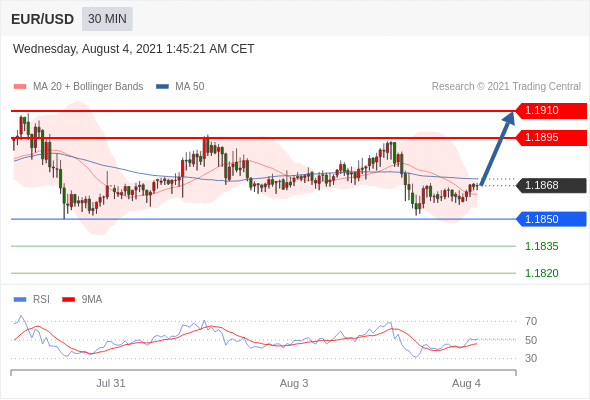
Task: Click the 9MA red legend swatch
Action: tap(68, 300)
